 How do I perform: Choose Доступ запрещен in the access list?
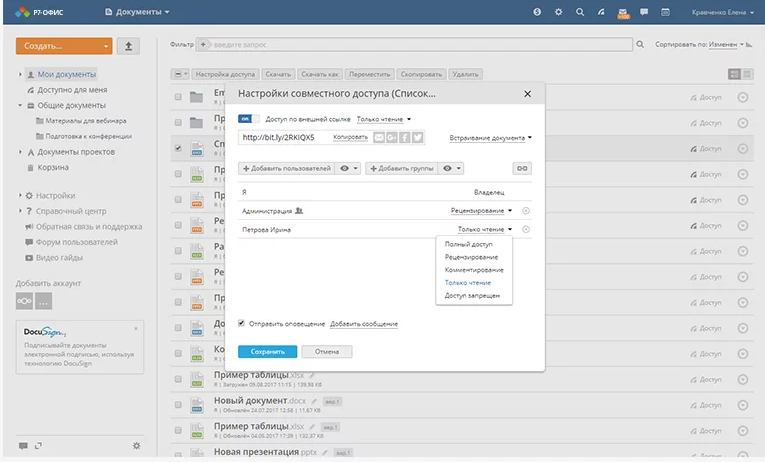[473, 296]
